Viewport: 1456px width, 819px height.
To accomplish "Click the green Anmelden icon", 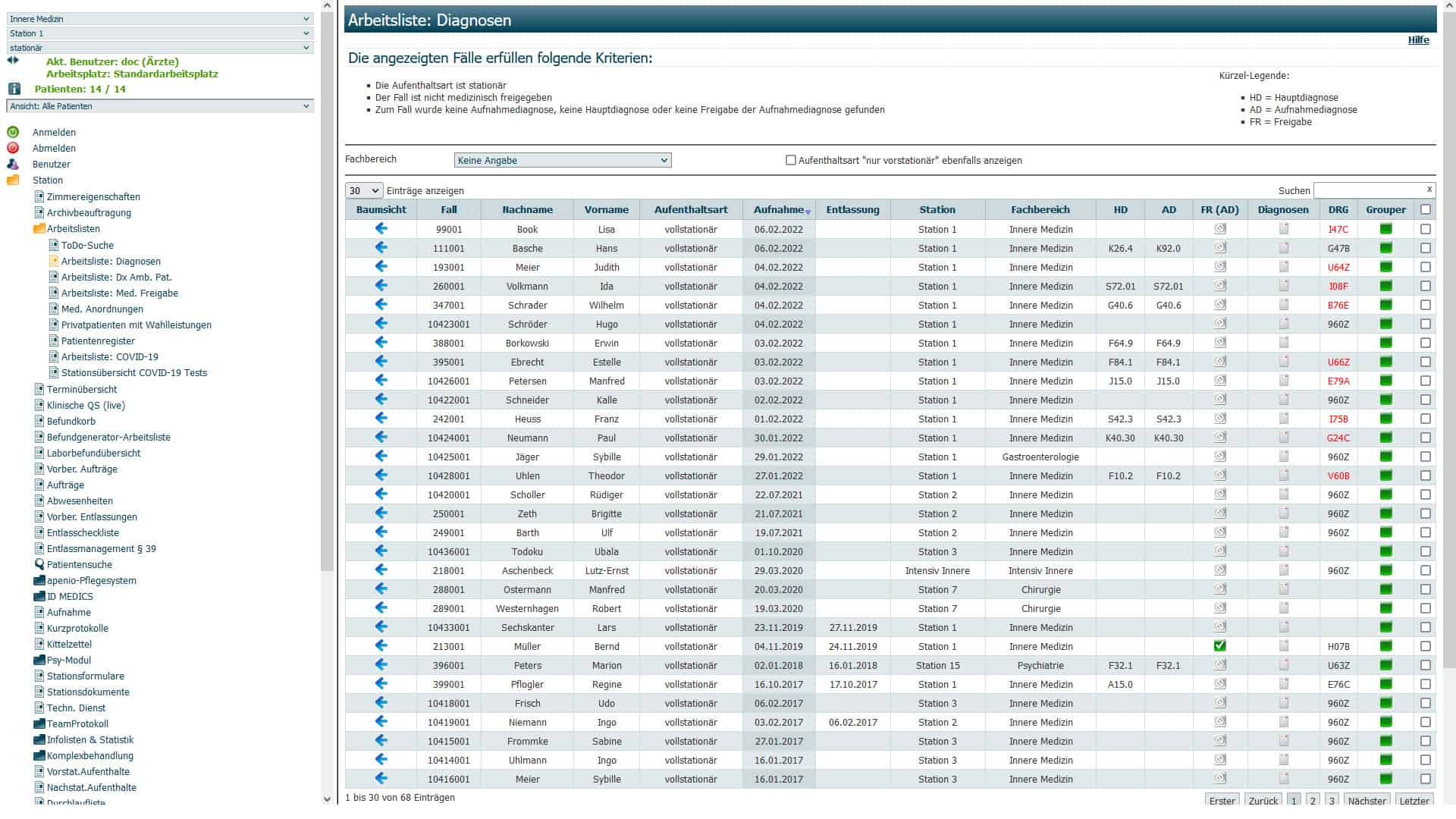I will 13,132.
